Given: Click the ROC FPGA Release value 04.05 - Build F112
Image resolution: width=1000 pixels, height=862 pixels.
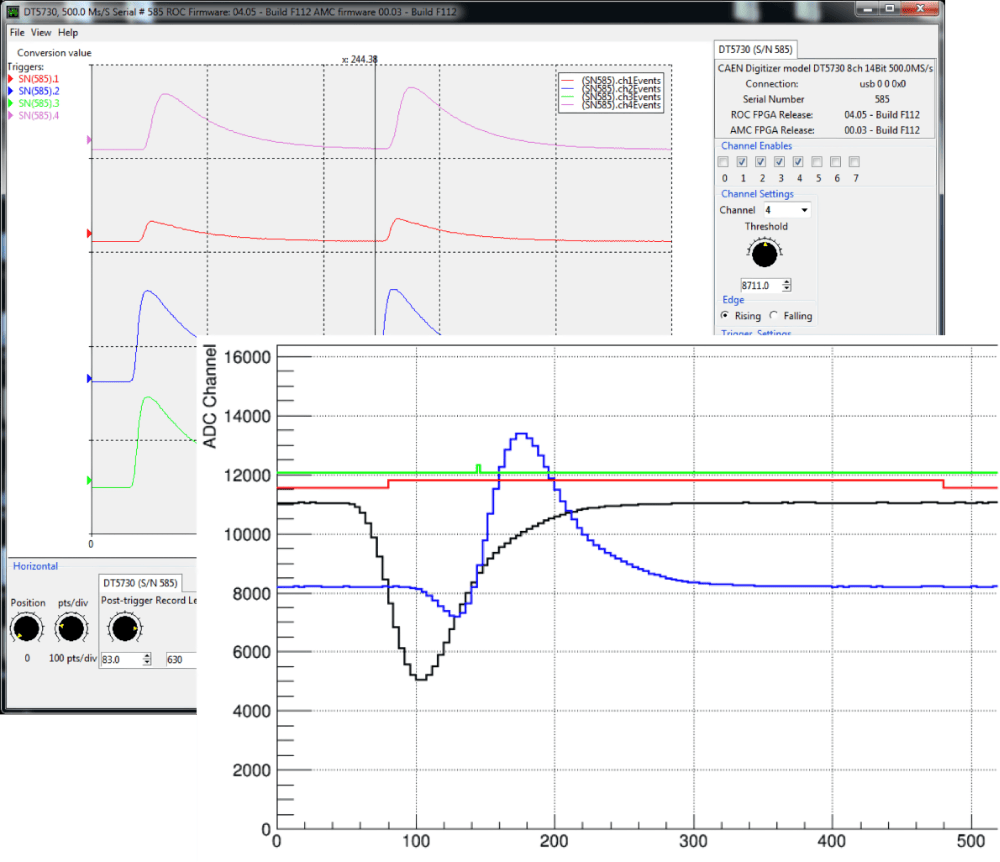Looking at the screenshot, I should (x=882, y=115).
